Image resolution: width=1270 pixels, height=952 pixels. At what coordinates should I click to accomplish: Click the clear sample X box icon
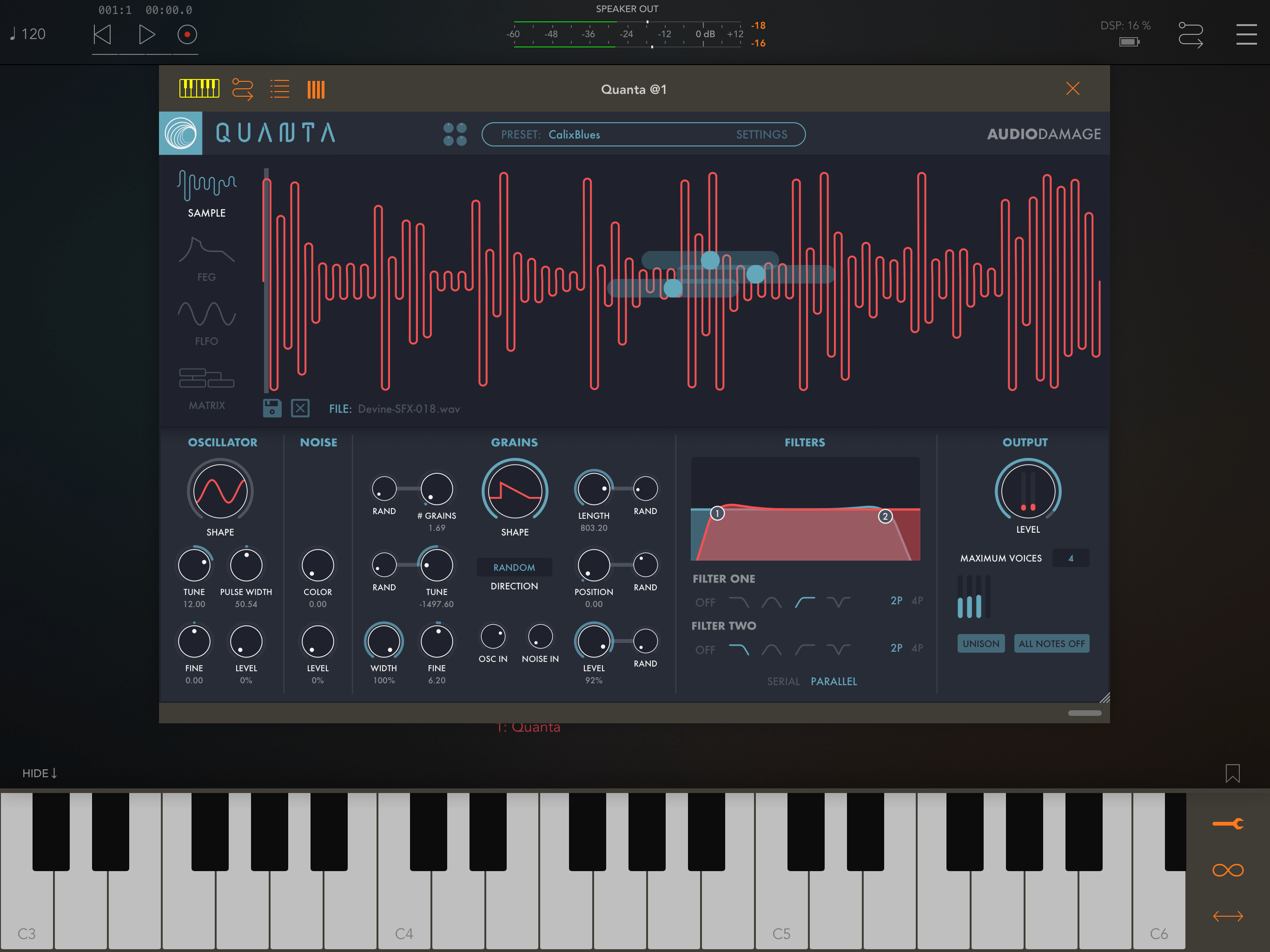click(300, 408)
